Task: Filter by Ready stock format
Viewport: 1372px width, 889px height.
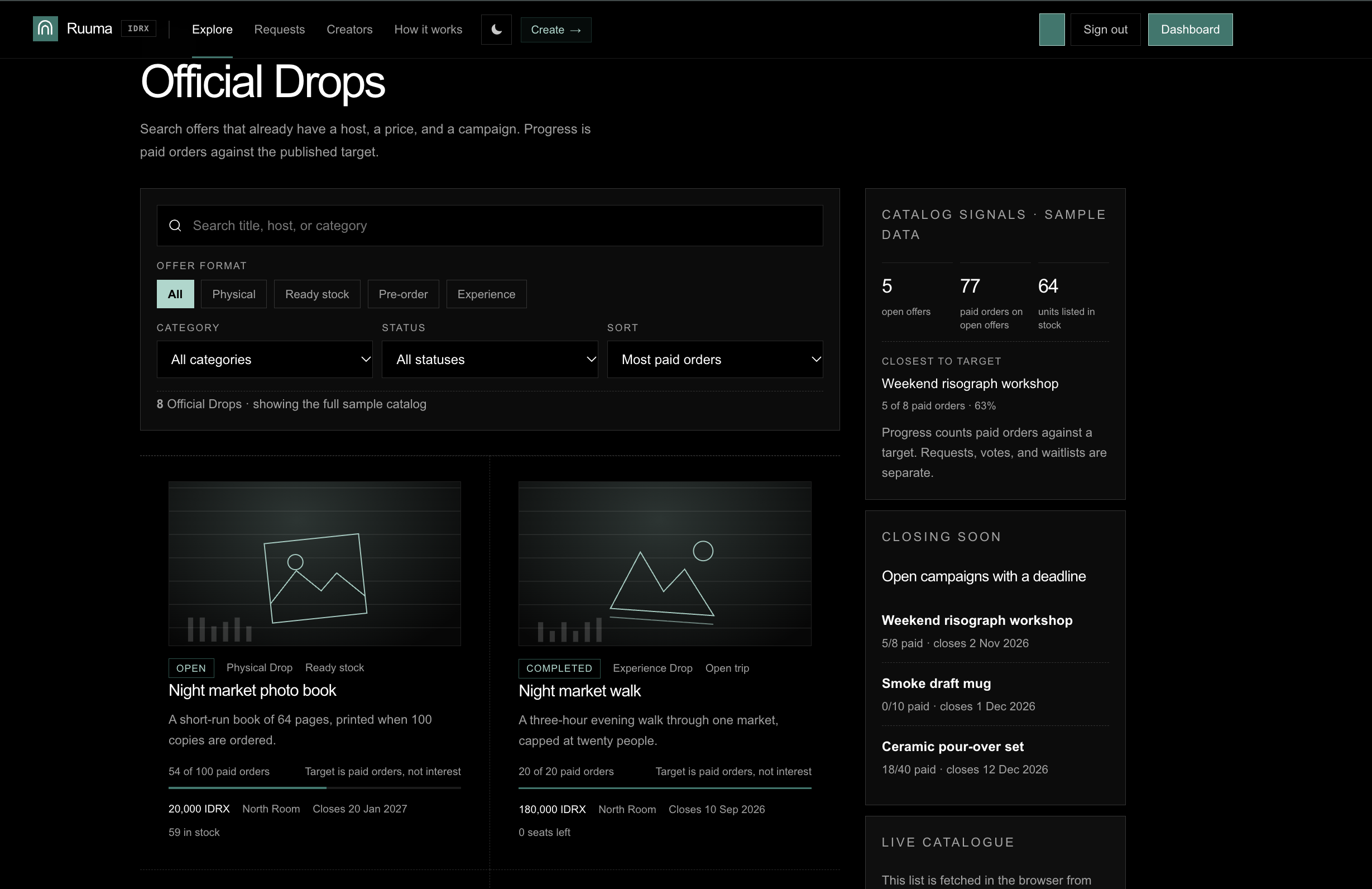Action: point(317,294)
